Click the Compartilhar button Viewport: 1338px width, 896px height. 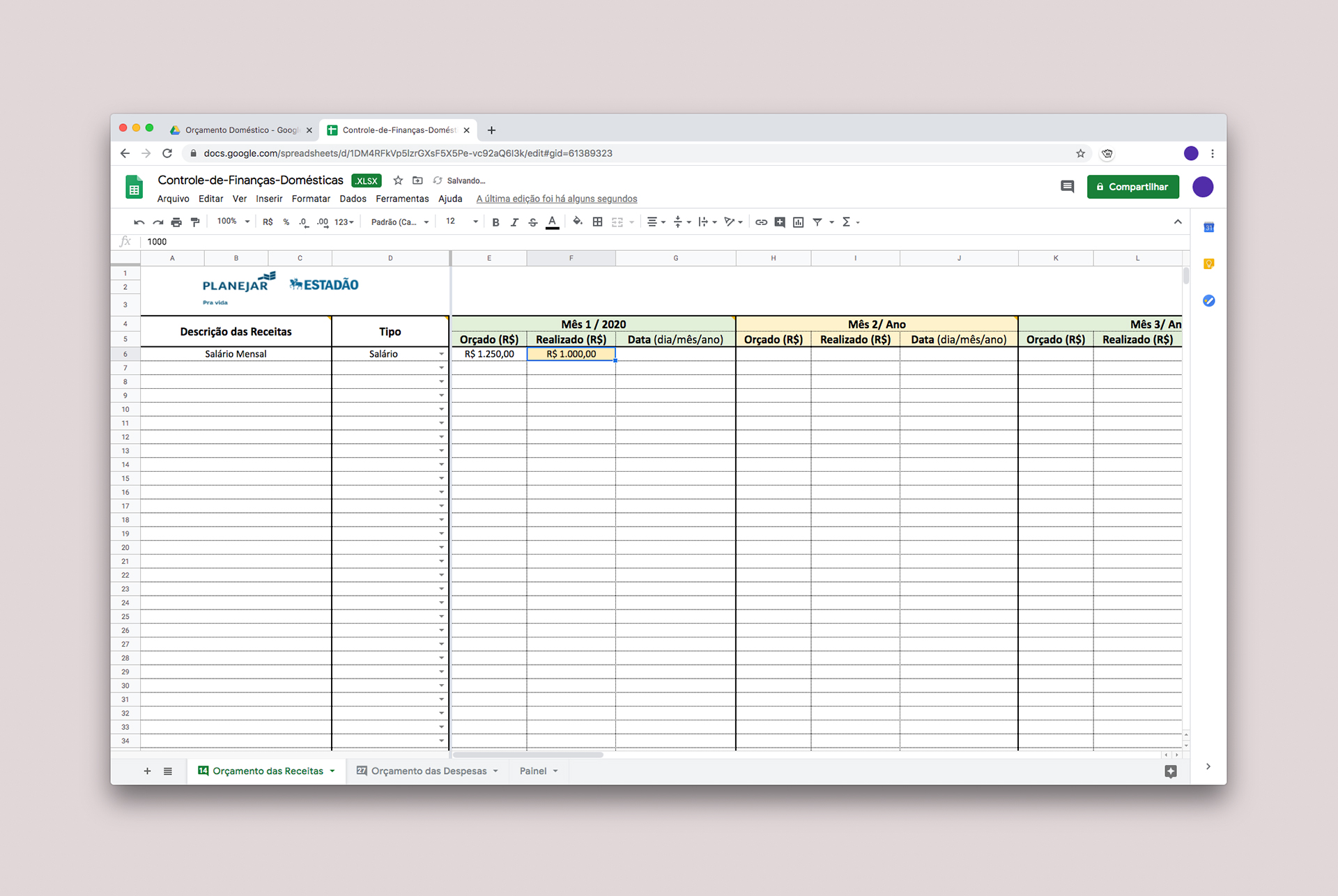pyautogui.click(x=1132, y=187)
